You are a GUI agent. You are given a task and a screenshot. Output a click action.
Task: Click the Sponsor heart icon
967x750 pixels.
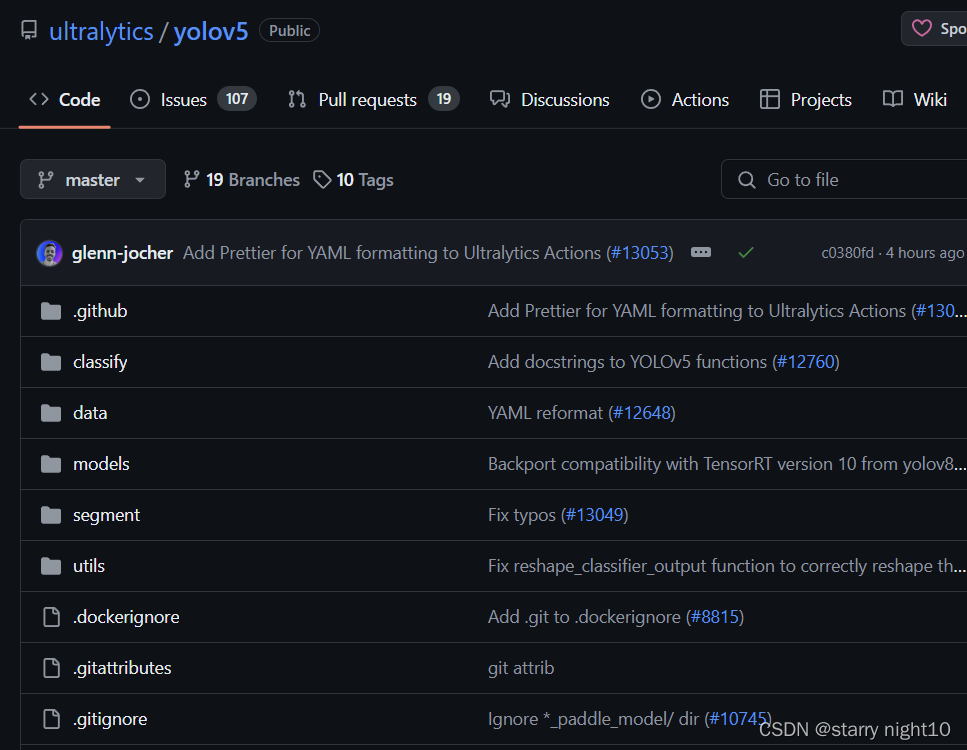[921, 28]
